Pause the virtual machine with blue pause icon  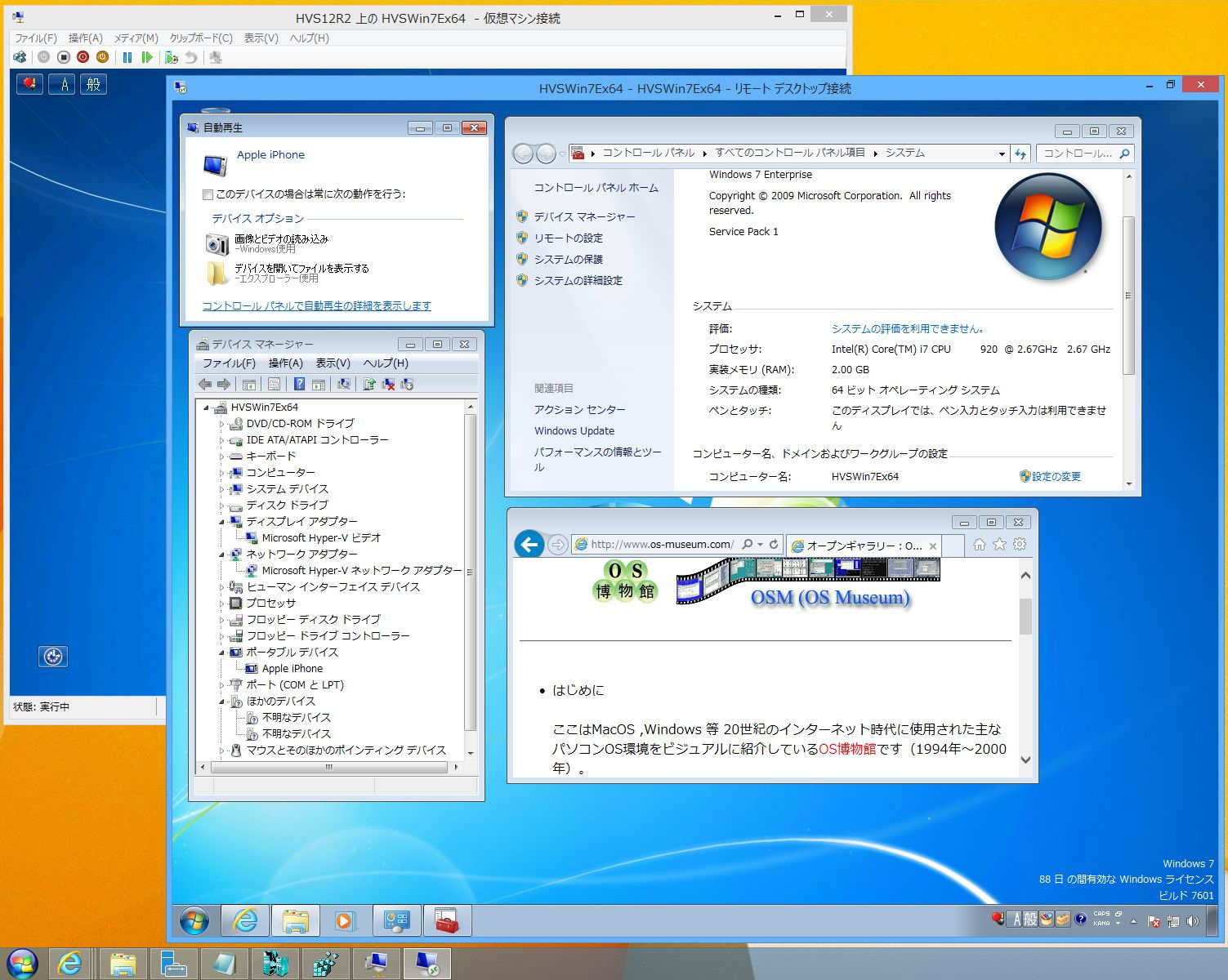[x=127, y=57]
